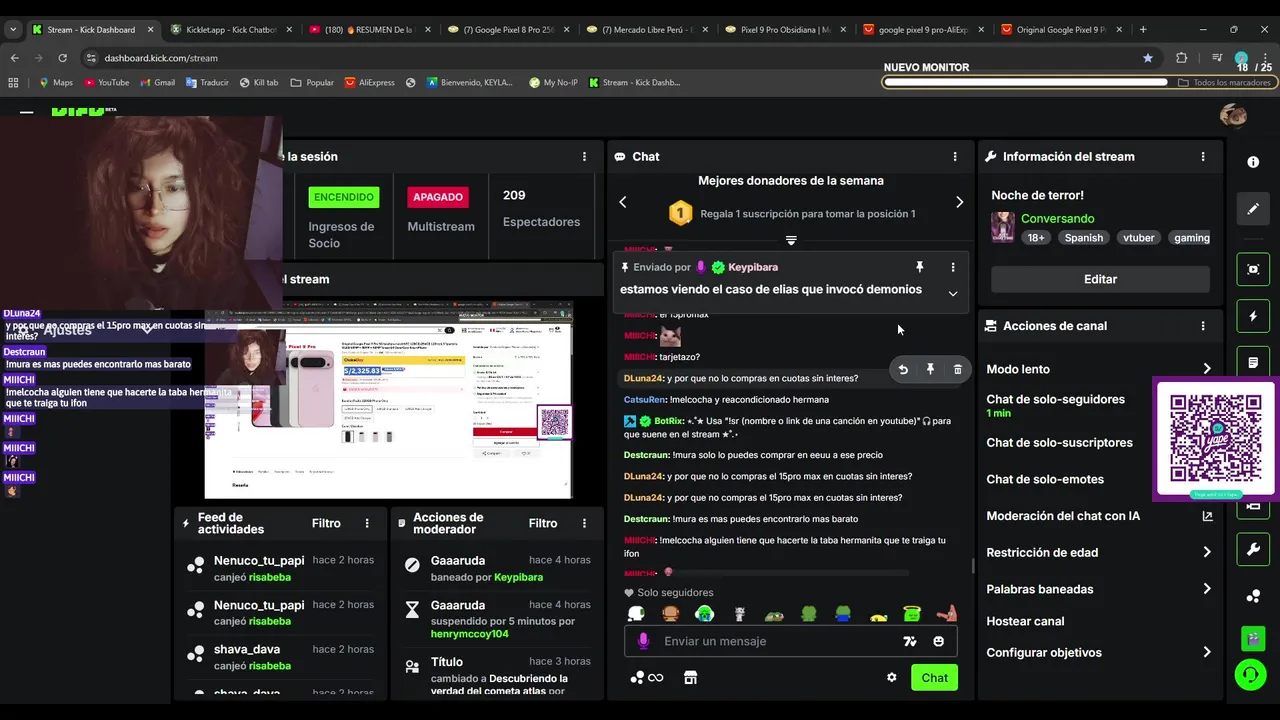
Task: Open the Chat panel three-dot menu
Action: [955, 157]
